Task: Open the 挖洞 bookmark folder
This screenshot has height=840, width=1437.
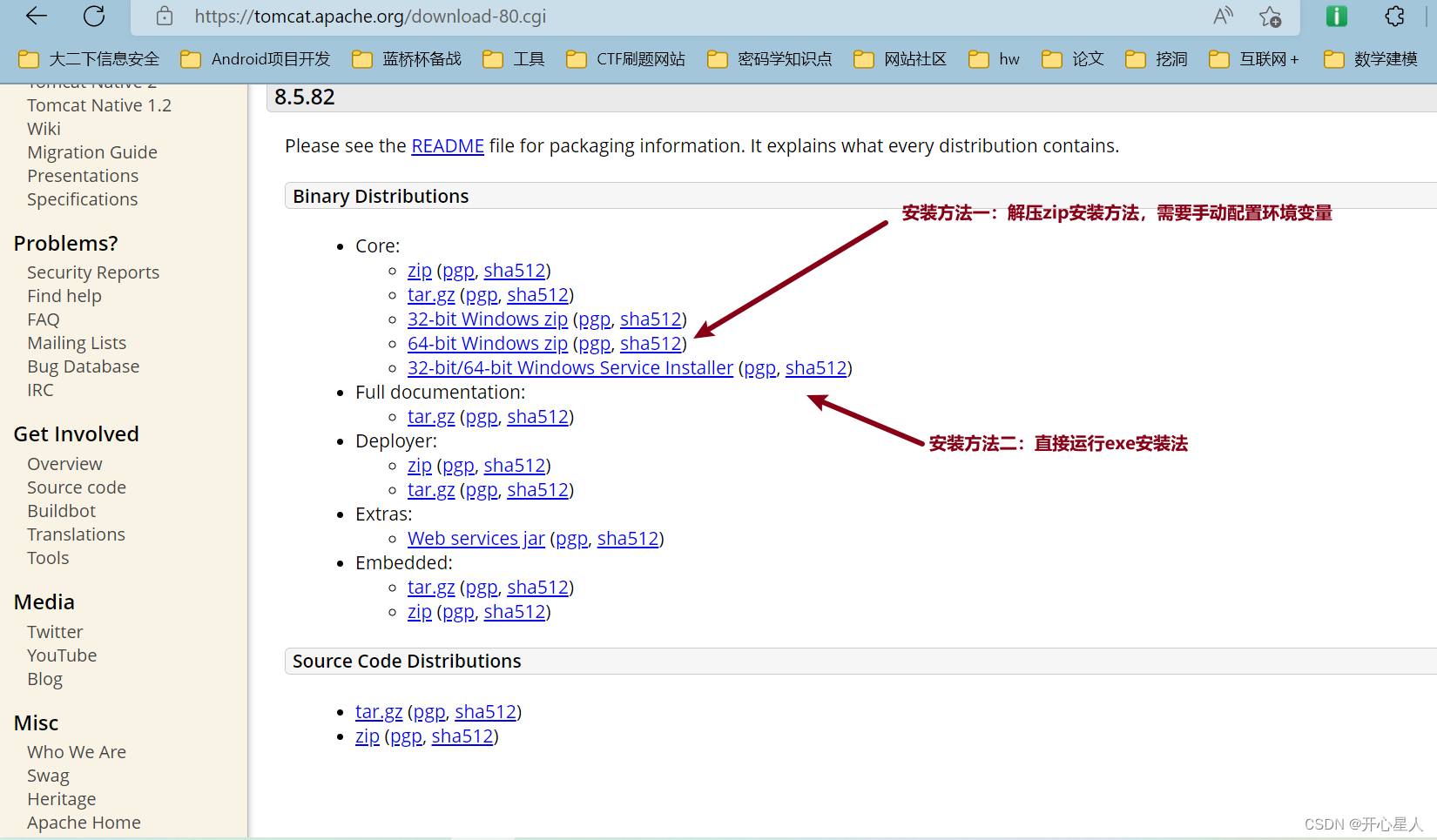Action: click(1157, 59)
